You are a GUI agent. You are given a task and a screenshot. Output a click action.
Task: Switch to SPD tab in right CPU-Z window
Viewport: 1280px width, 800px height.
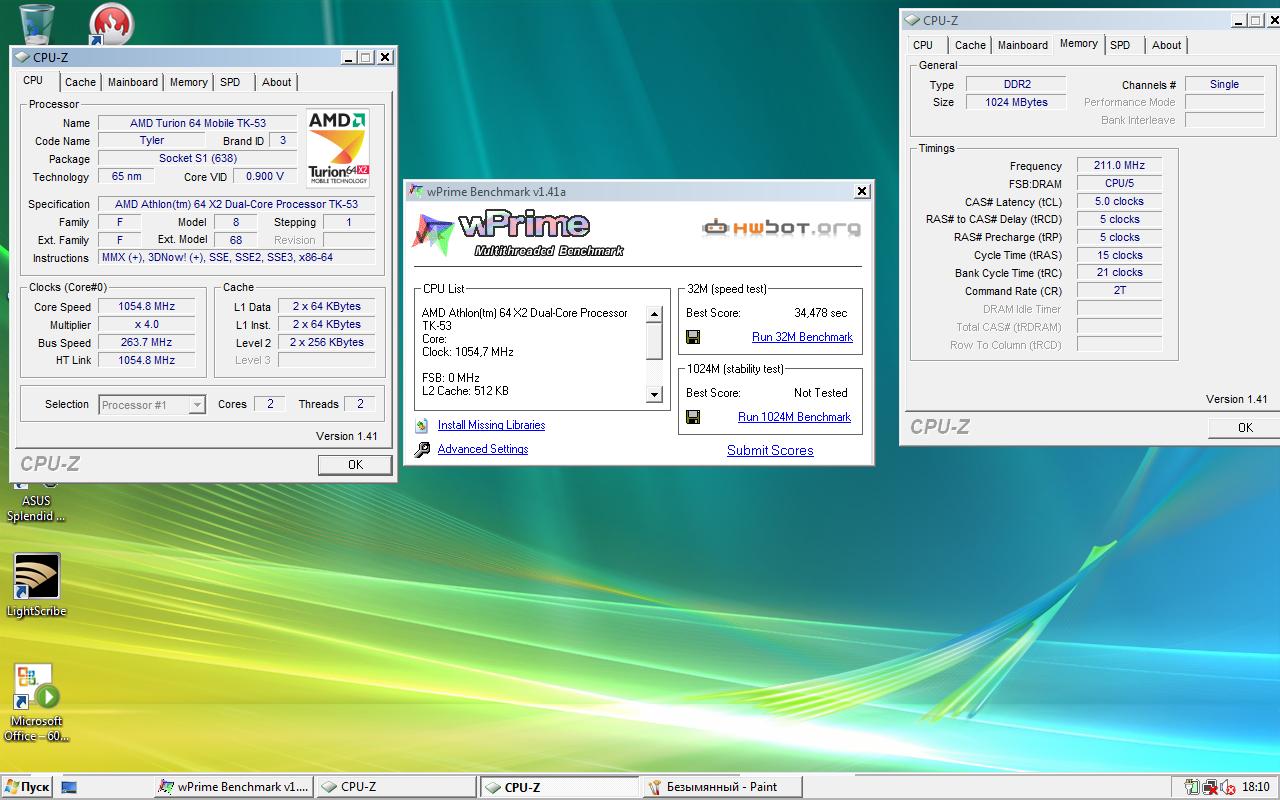[x=1120, y=45]
